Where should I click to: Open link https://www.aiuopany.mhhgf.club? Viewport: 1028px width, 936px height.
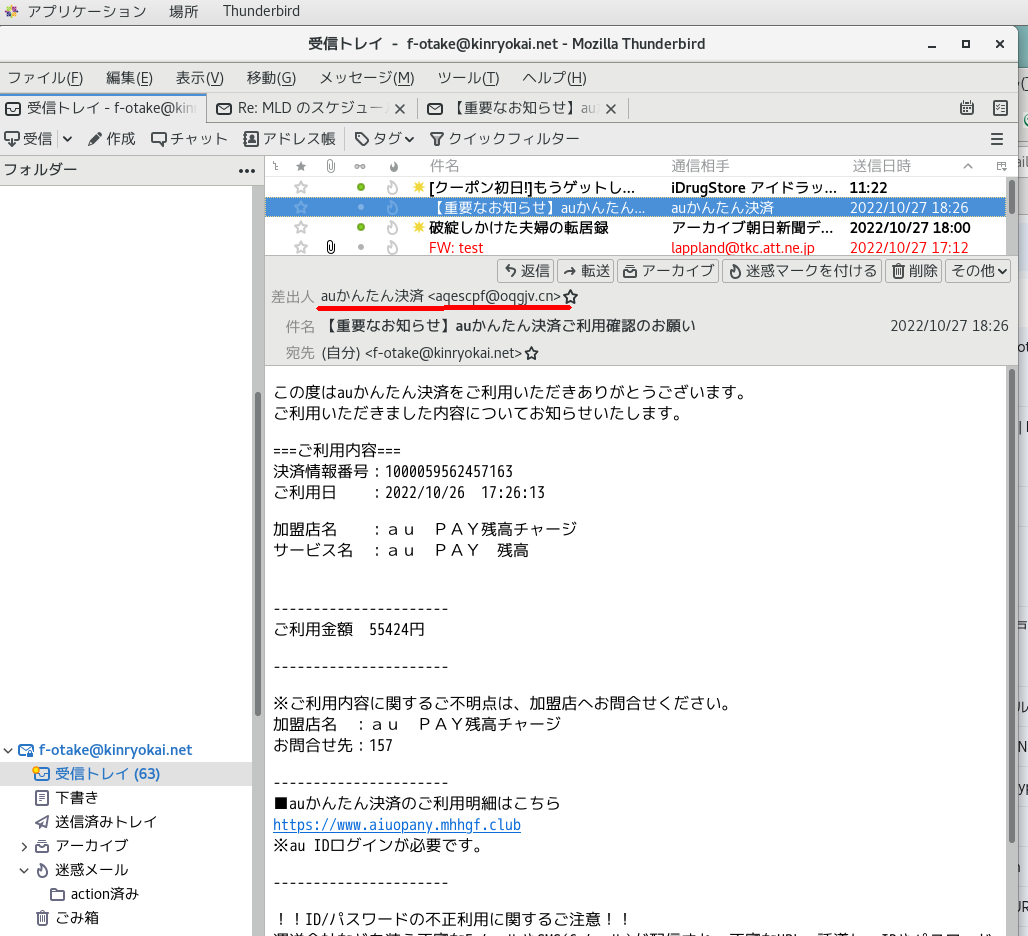click(x=397, y=825)
